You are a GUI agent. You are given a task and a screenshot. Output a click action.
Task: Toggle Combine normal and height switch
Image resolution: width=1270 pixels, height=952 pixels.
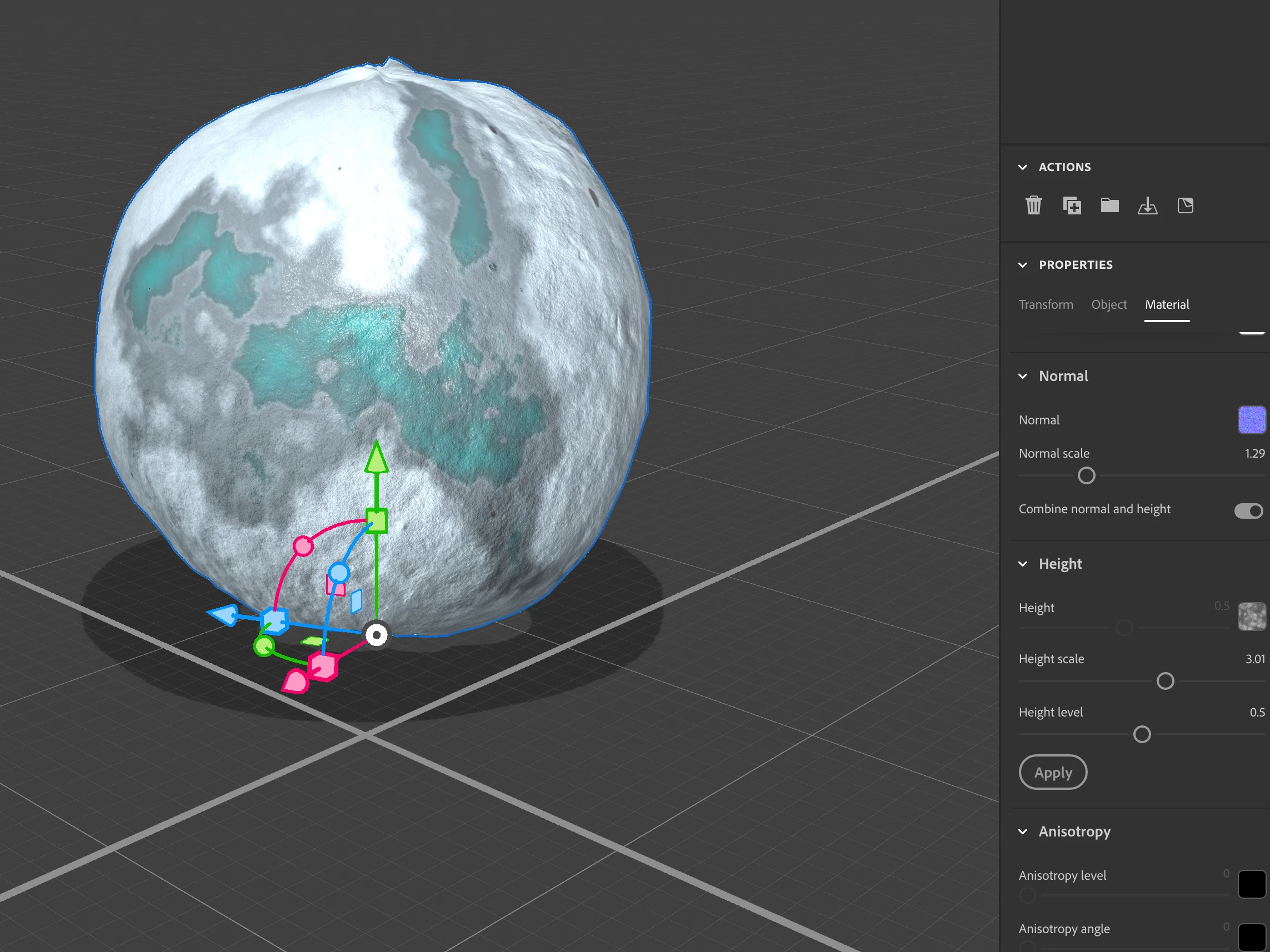coord(1248,510)
